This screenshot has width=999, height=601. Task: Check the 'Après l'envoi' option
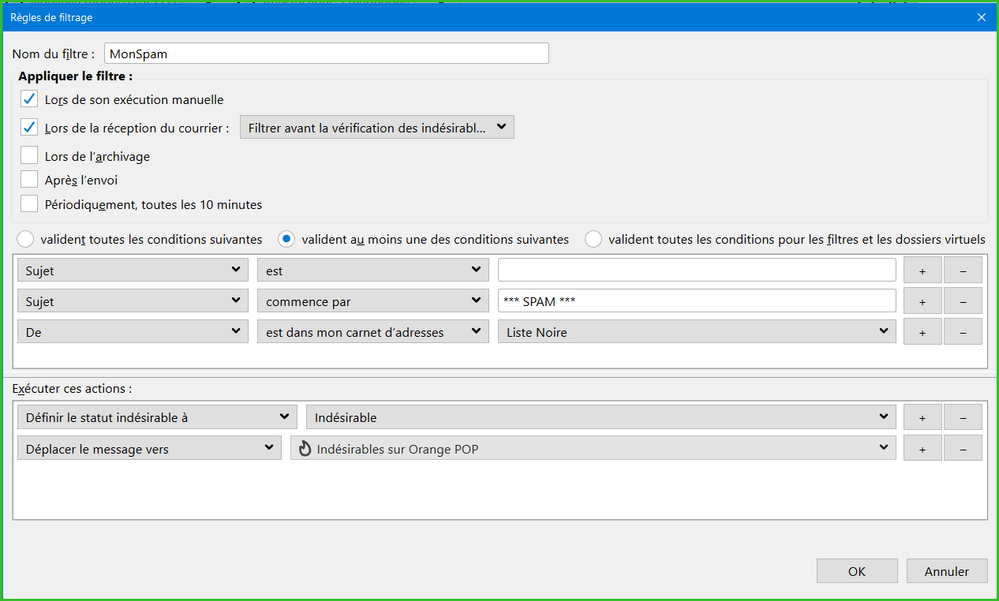[x=29, y=180]
